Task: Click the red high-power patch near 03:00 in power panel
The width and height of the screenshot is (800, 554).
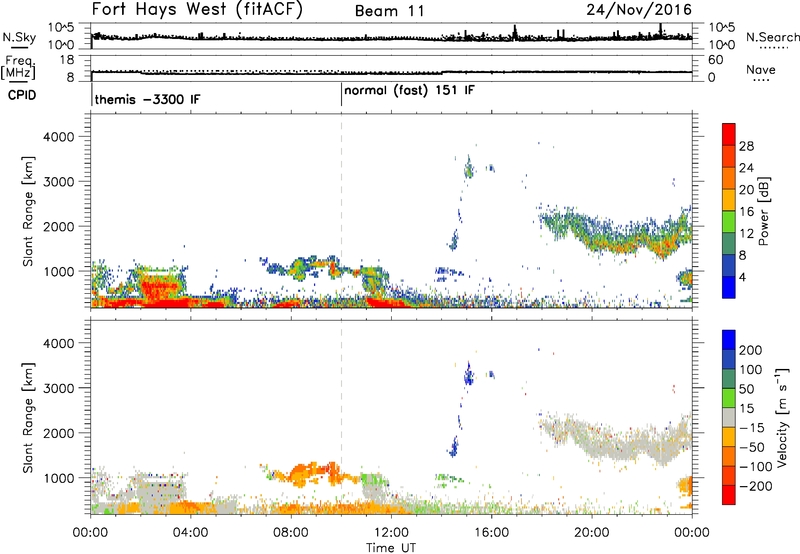Action: point(159,289)
